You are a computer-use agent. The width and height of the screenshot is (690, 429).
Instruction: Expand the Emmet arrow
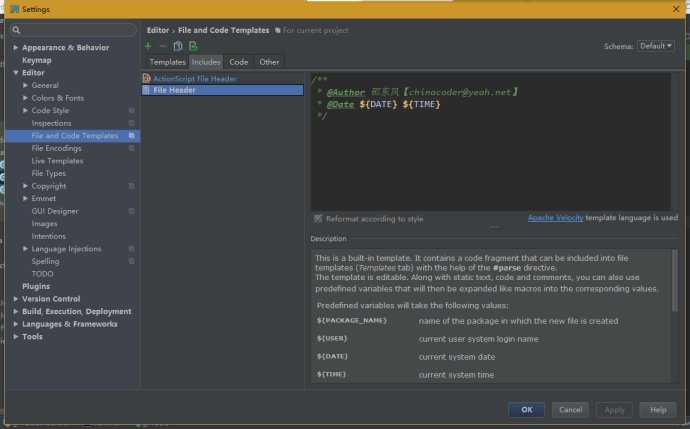click(x=25, y=198)
